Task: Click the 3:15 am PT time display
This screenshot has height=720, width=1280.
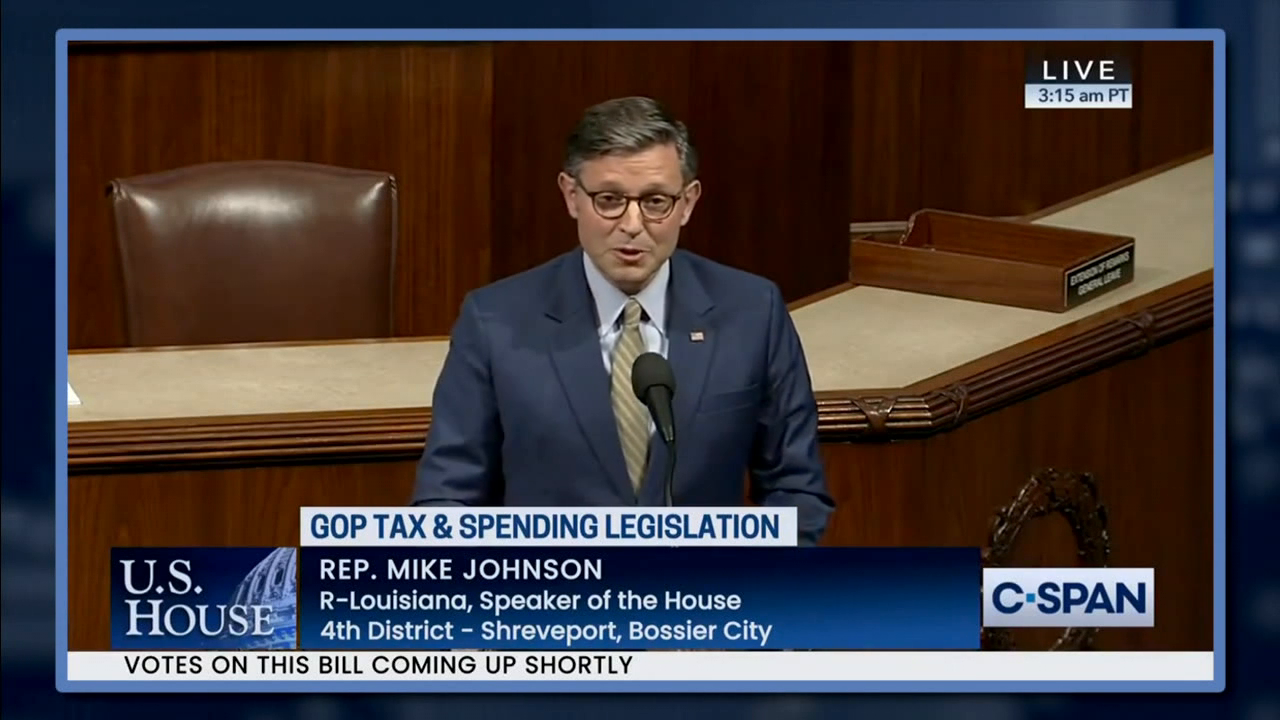Action: click(x=1078, y=96)
